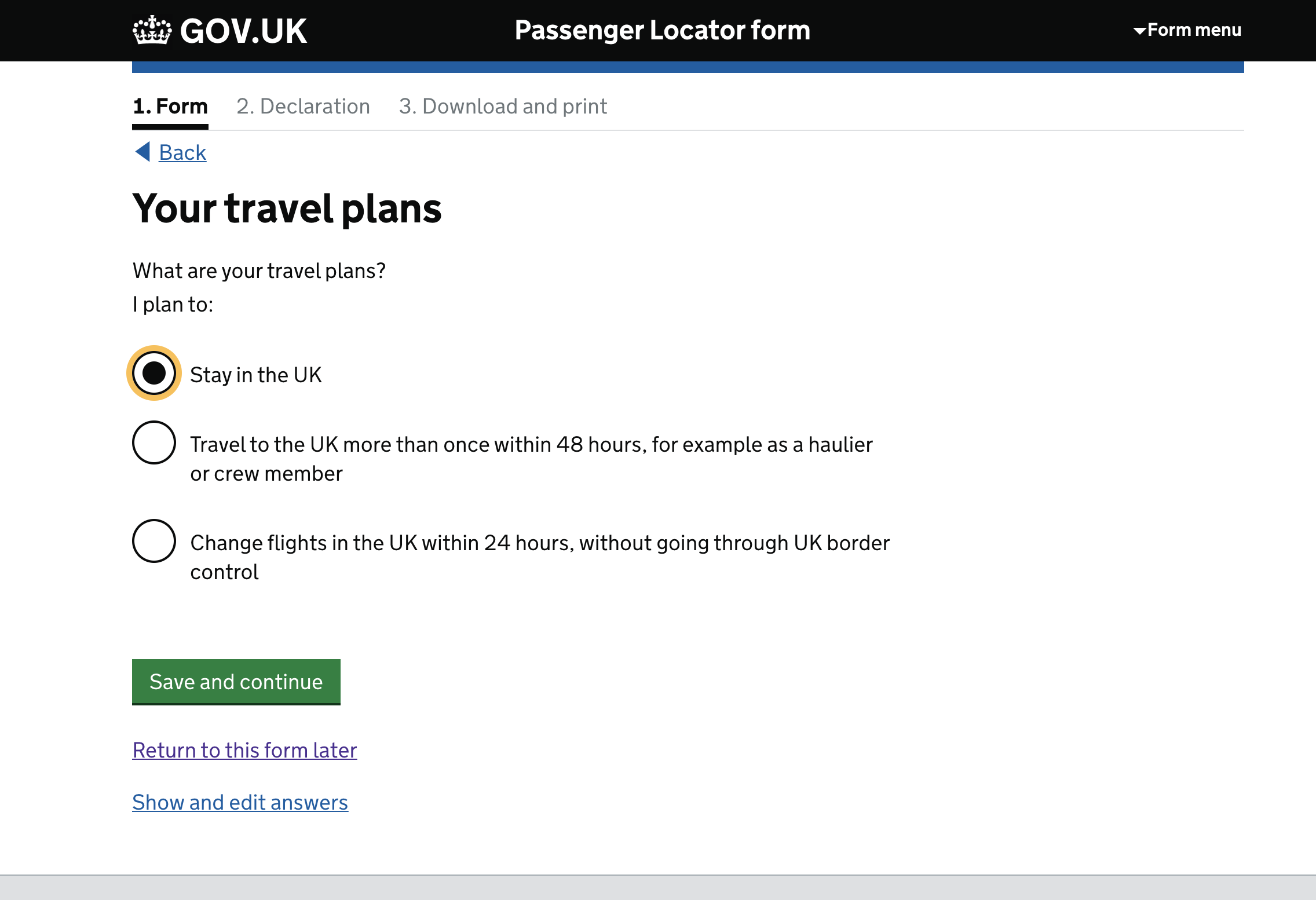The image size is (1316, 900).
Task: Follow the Return to this form later link
Action: (244, 751)
